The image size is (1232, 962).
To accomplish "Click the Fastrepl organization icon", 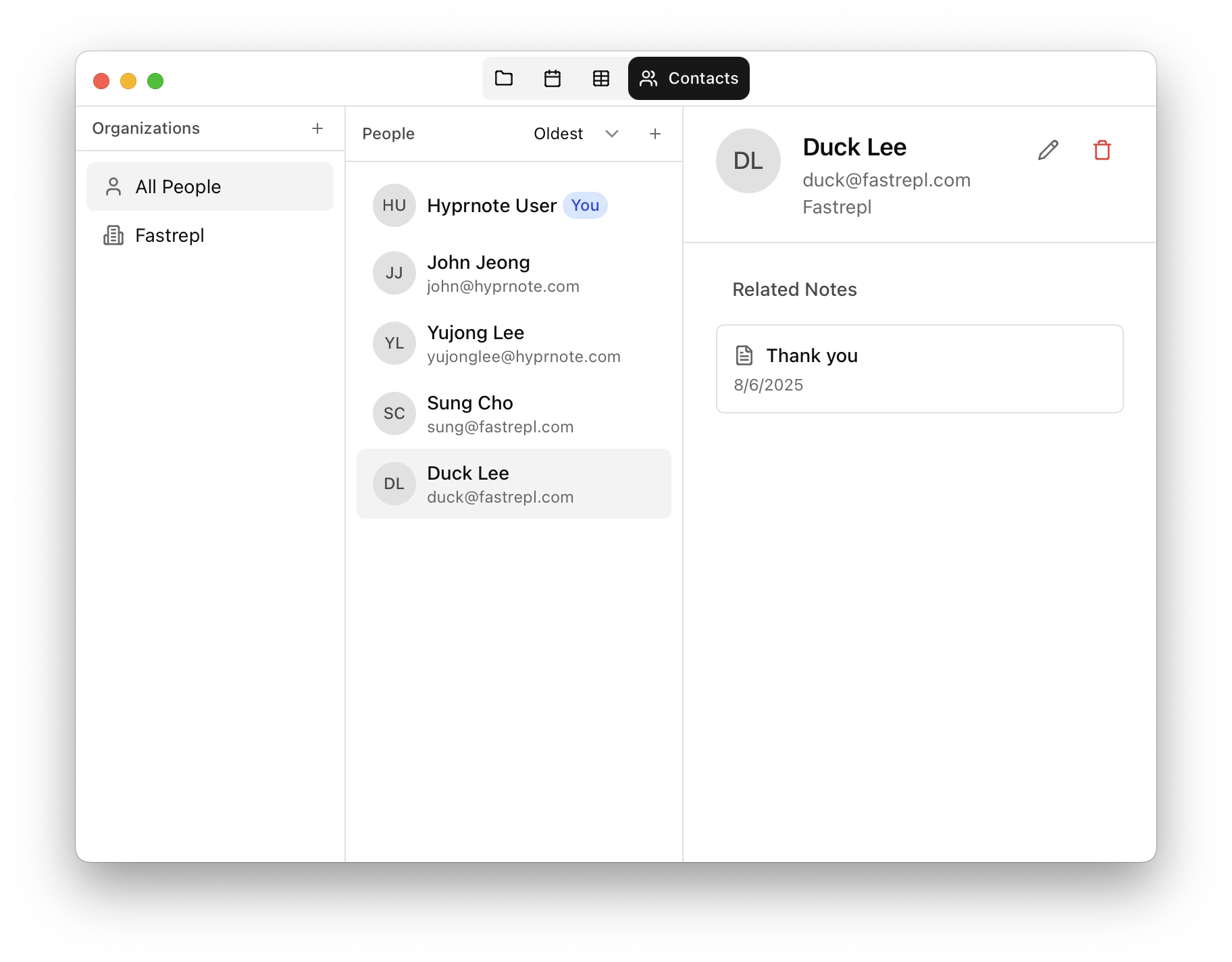I will click(113, 235).
